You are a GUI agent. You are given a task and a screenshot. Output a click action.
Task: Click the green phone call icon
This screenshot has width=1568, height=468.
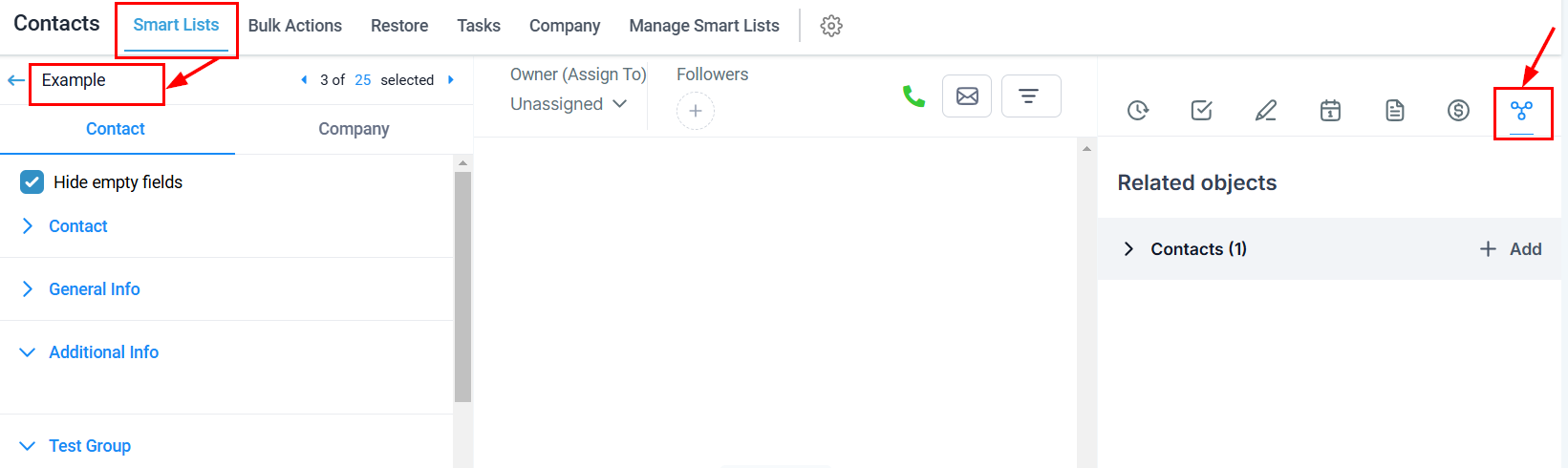tap(913, 96)
